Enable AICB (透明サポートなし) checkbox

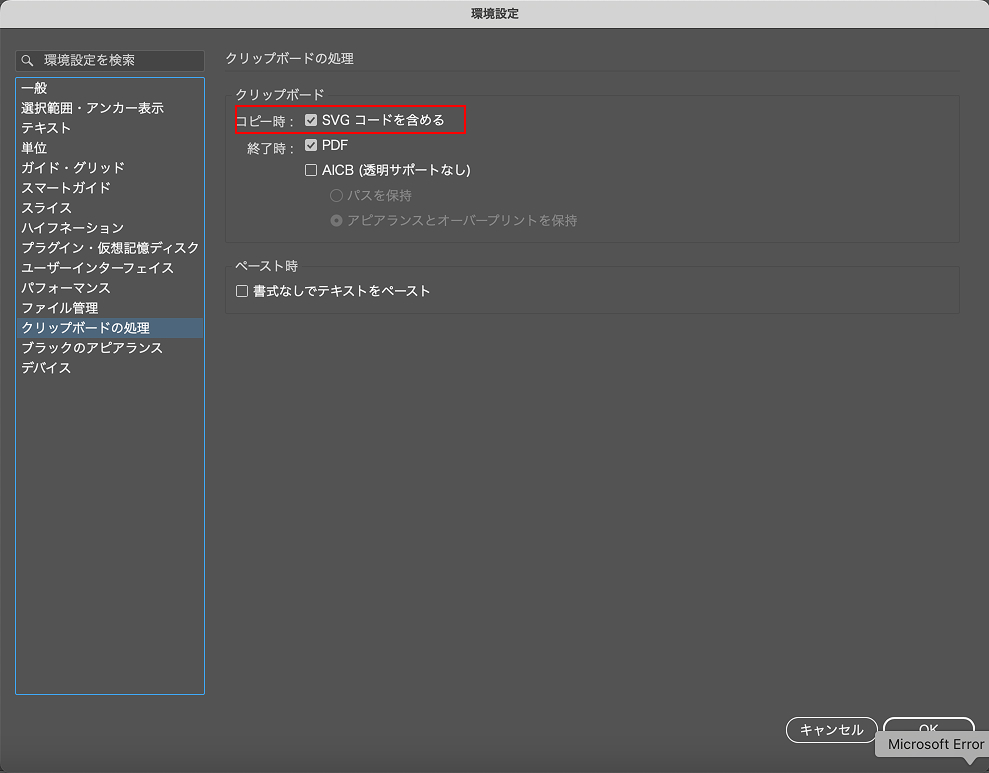pyautogui.click(x=311, y=170)
